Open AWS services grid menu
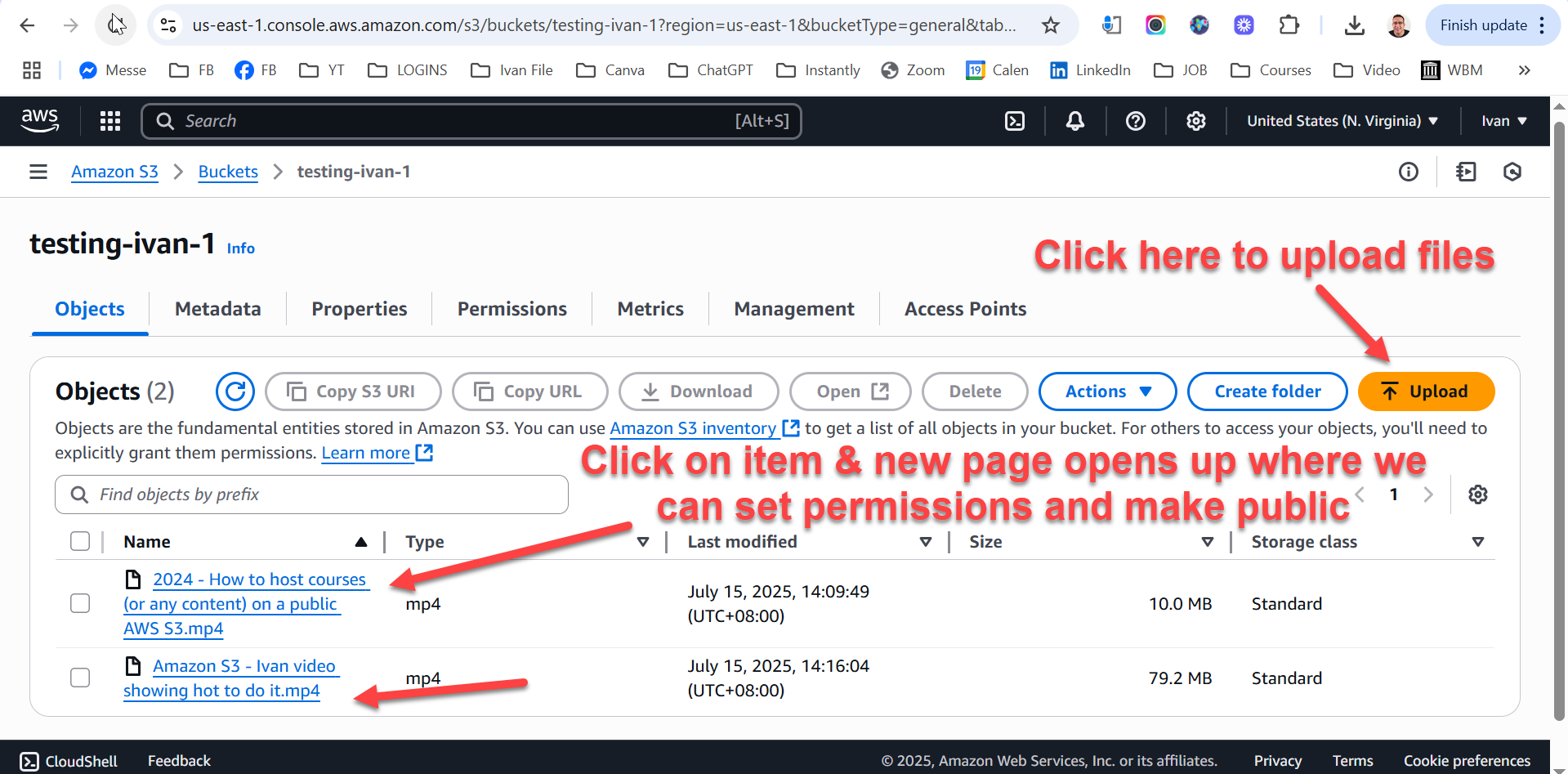Screen dimensions: 1568x774 [110, 121]
